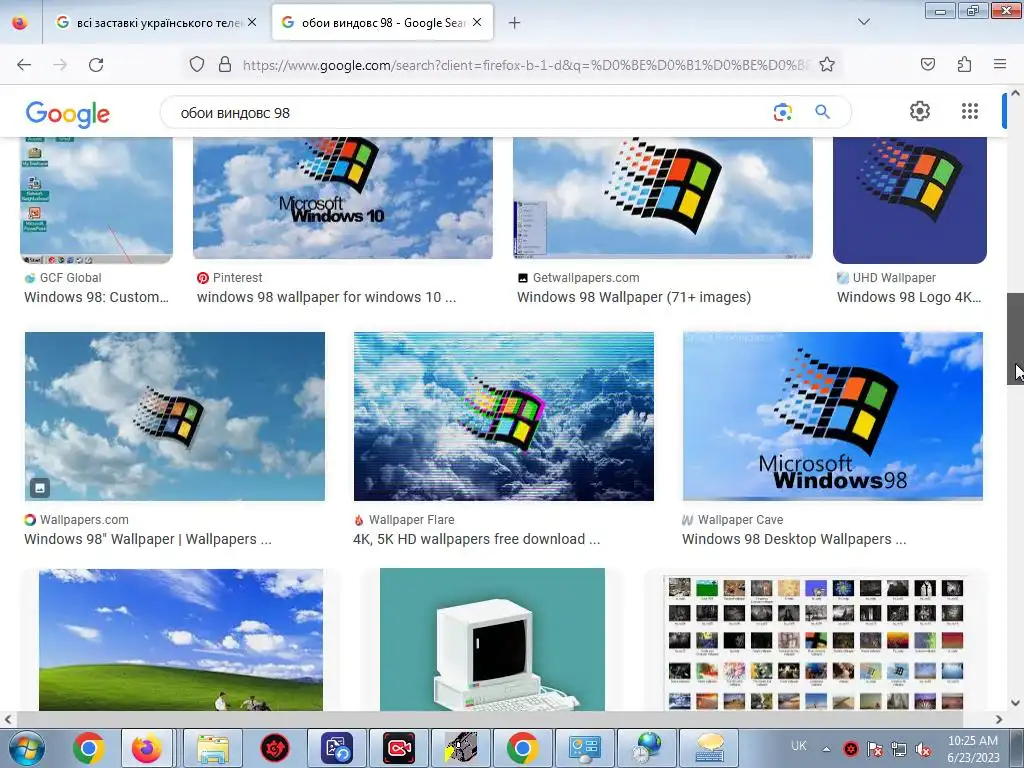Screen dimensions: 1024x768
Task: Save page to Pocket
Action: tap(927, 64)
